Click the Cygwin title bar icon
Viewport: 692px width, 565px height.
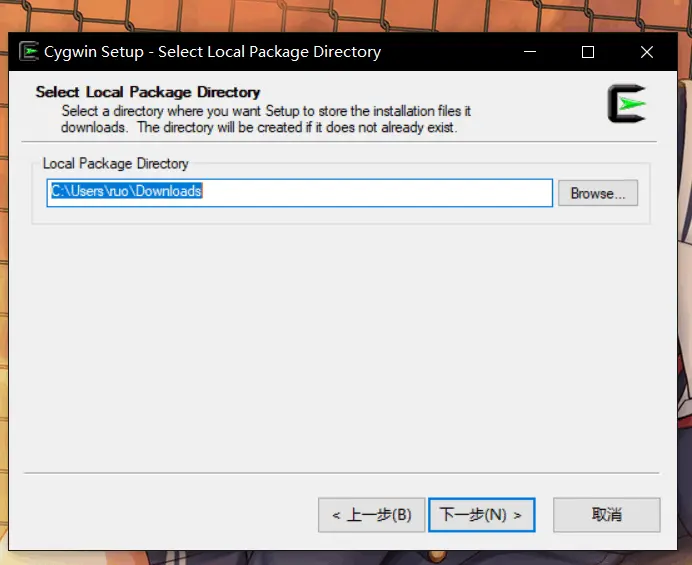point(29,52)
